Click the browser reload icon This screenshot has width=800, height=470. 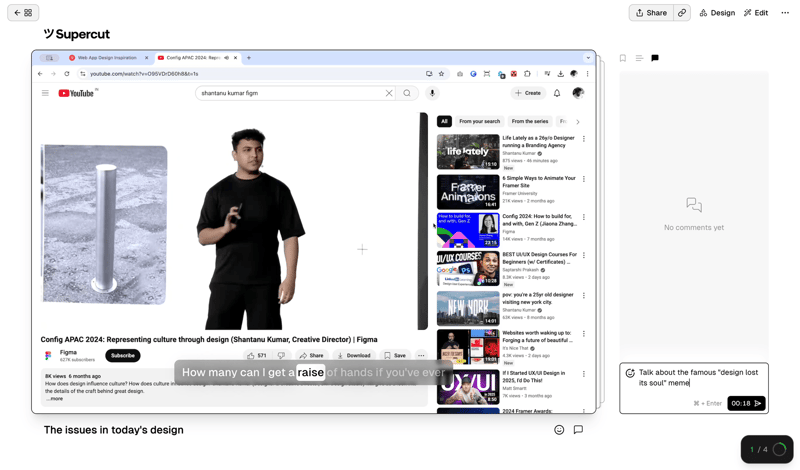click(67, 74)
